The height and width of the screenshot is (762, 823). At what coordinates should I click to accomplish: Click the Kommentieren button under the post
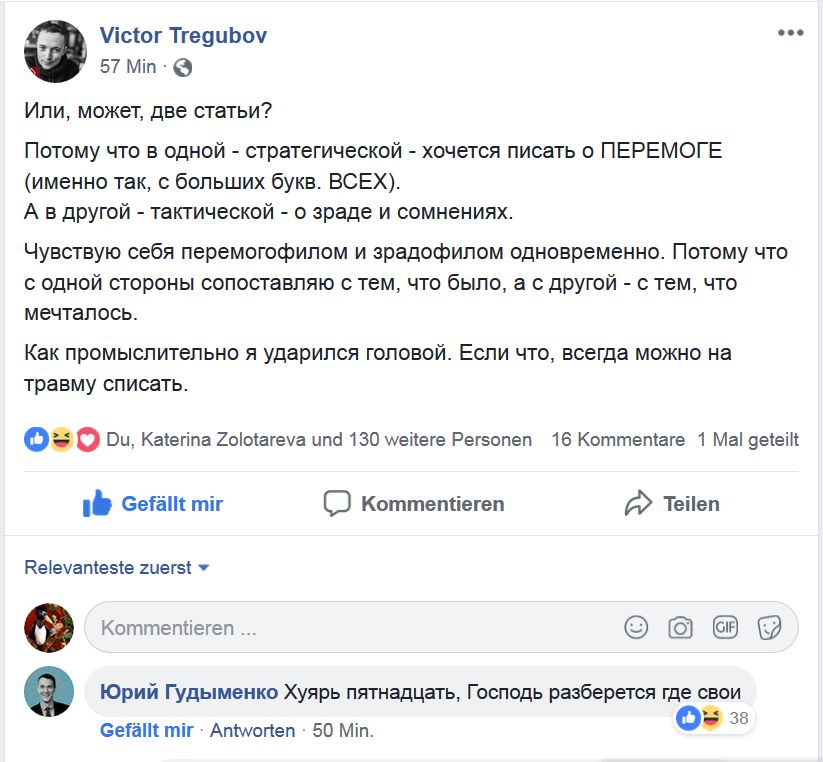pos(414,504)
